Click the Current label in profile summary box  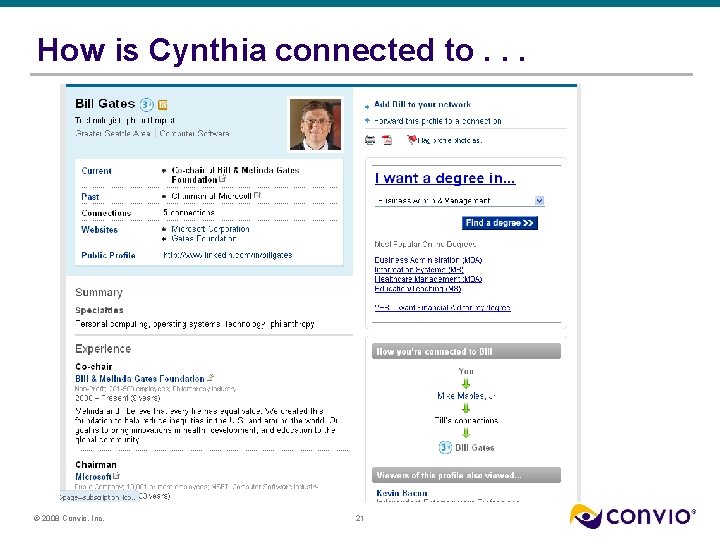96,171
